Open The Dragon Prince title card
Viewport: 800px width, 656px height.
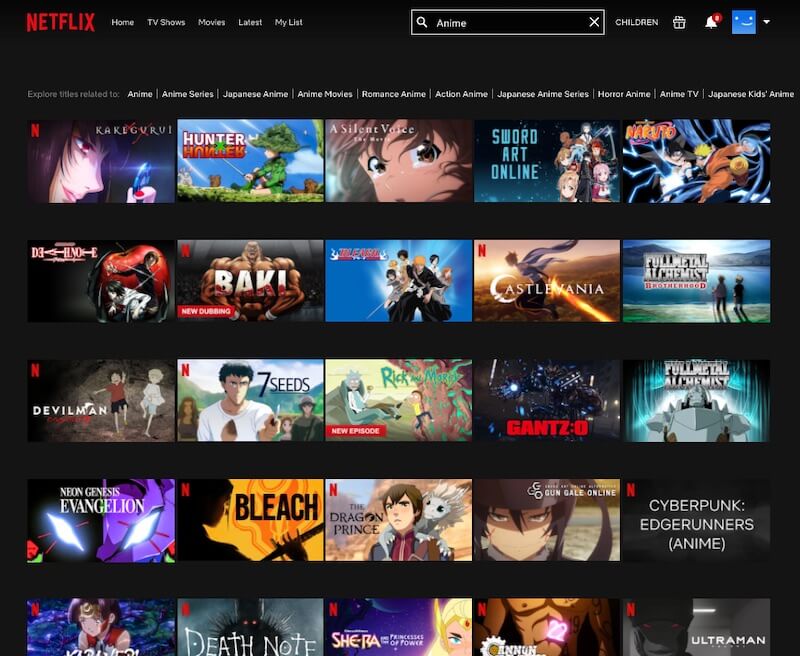(x=398, y=520)
